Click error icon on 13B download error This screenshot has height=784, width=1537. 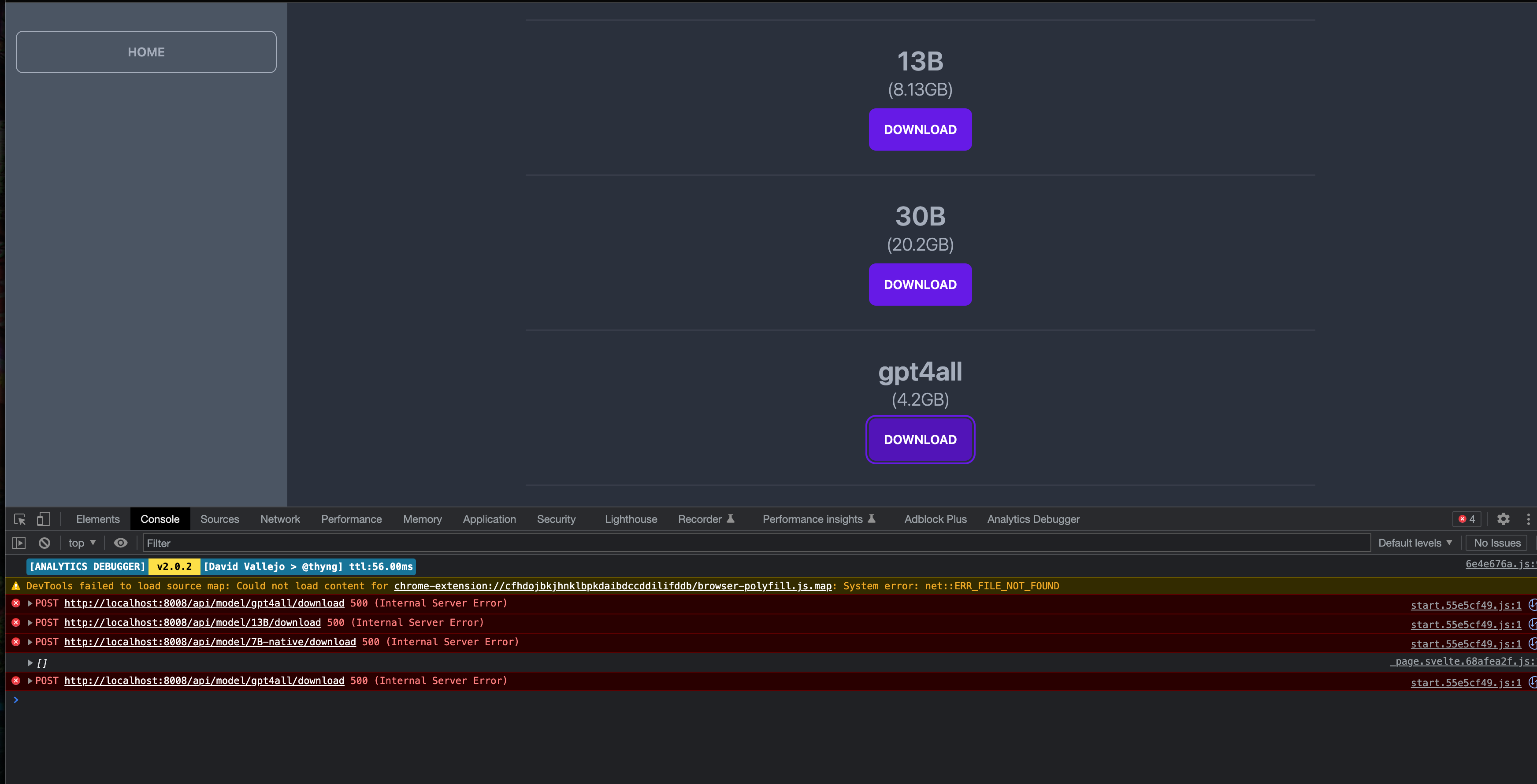tap(16, 622)
